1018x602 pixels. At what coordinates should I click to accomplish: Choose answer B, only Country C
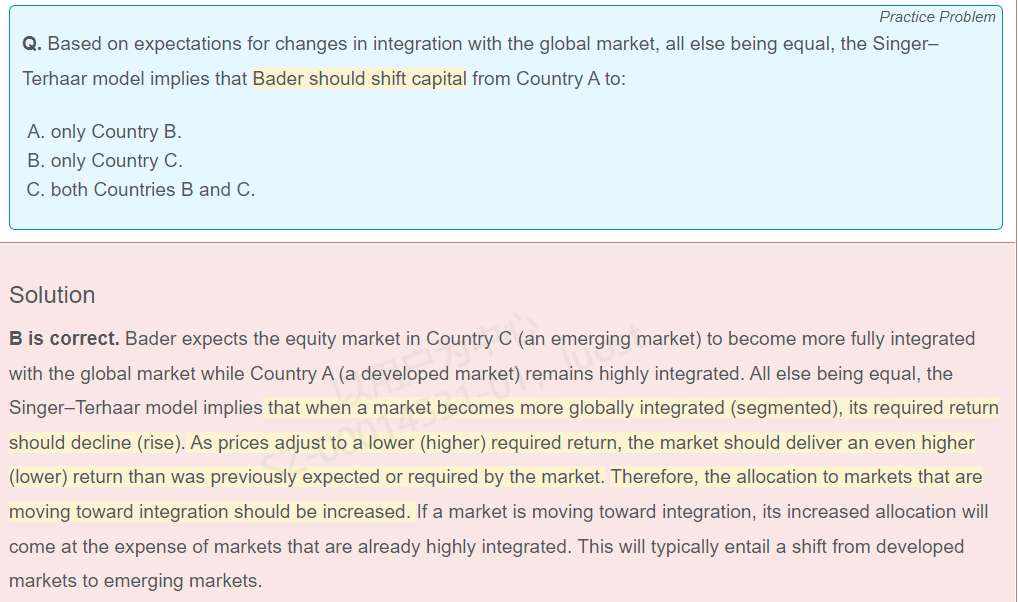[x=105, y=161]
